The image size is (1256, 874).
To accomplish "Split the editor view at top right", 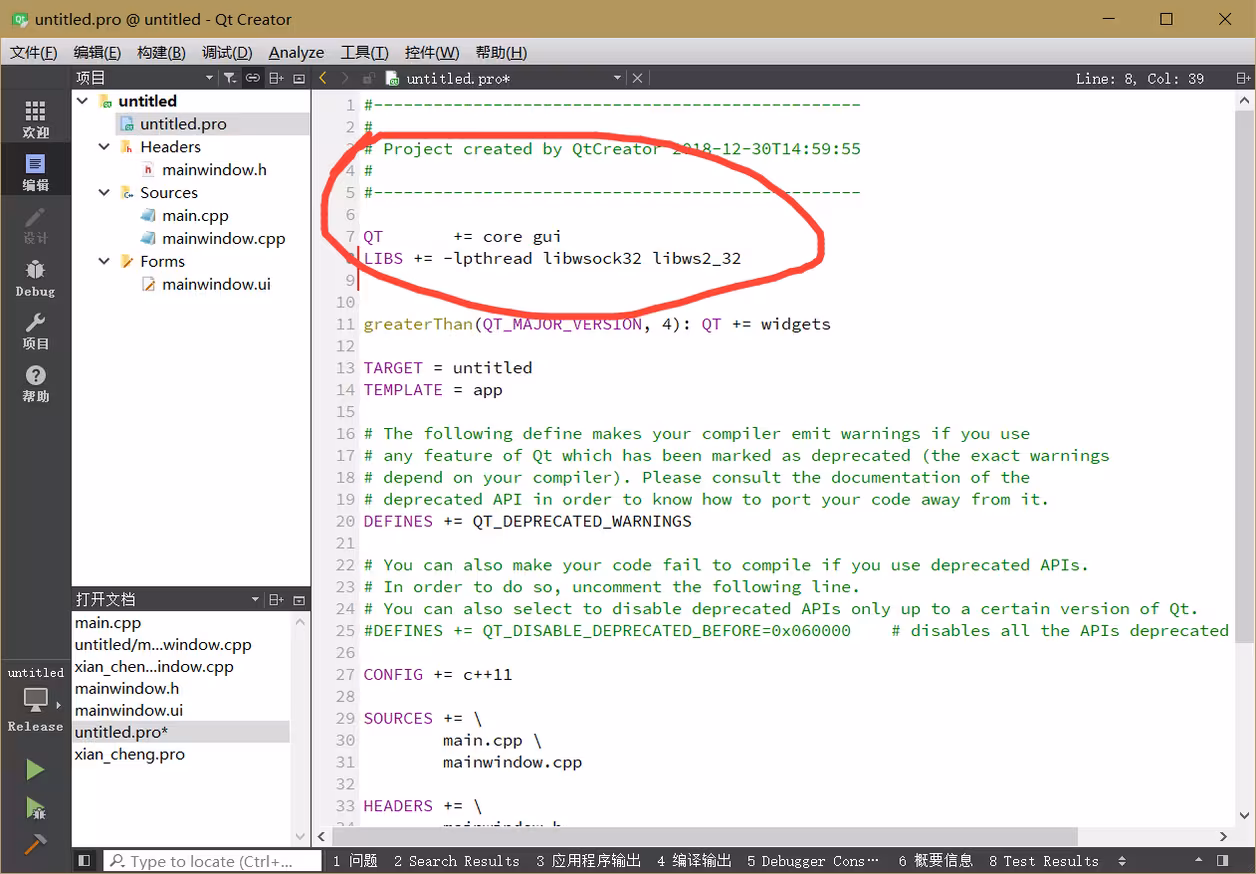I will (x=1243, y=78).
